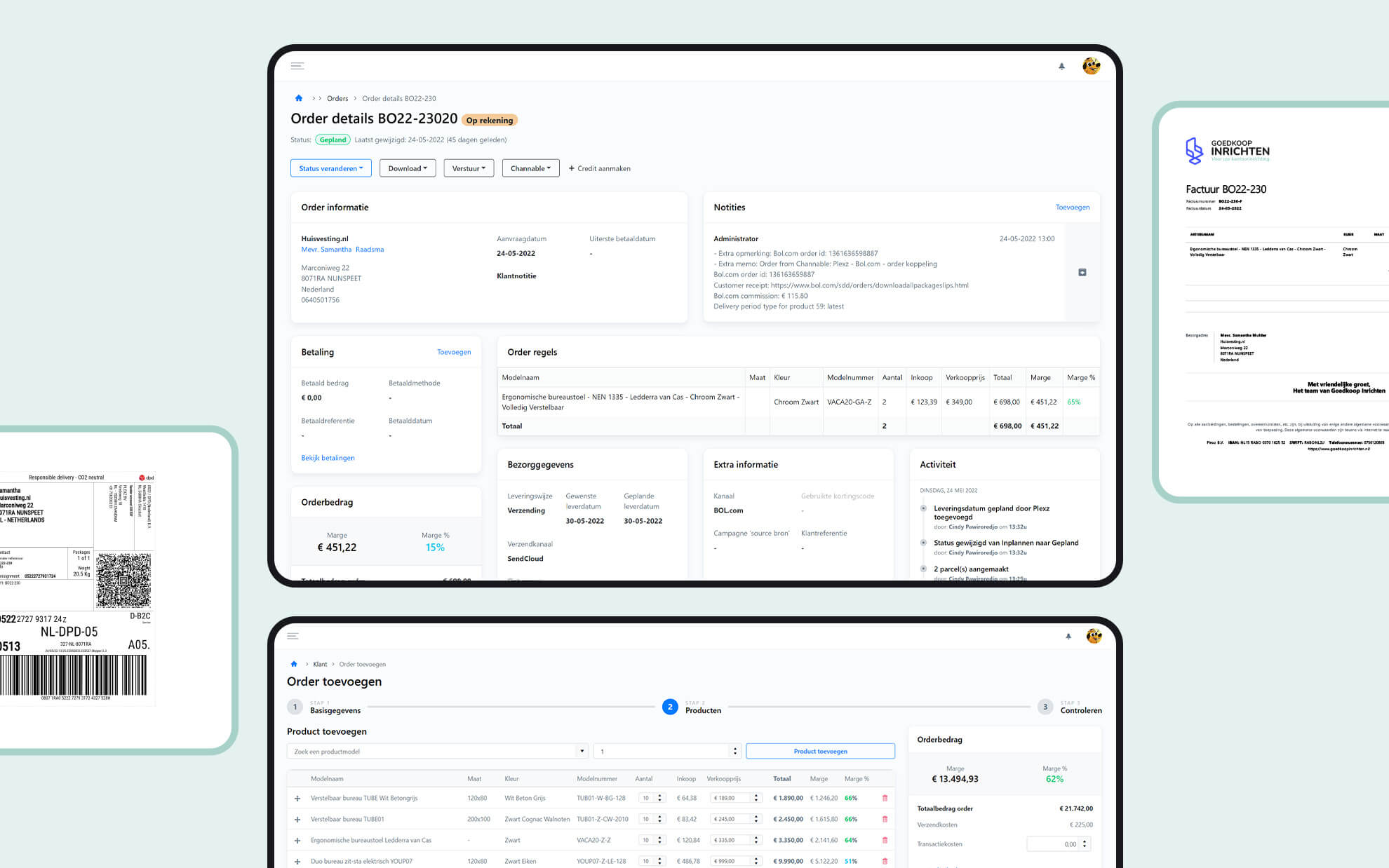Open hamburger menu in Order toevoegen window
Screen dimensions: 1389x868
[293, 636]
